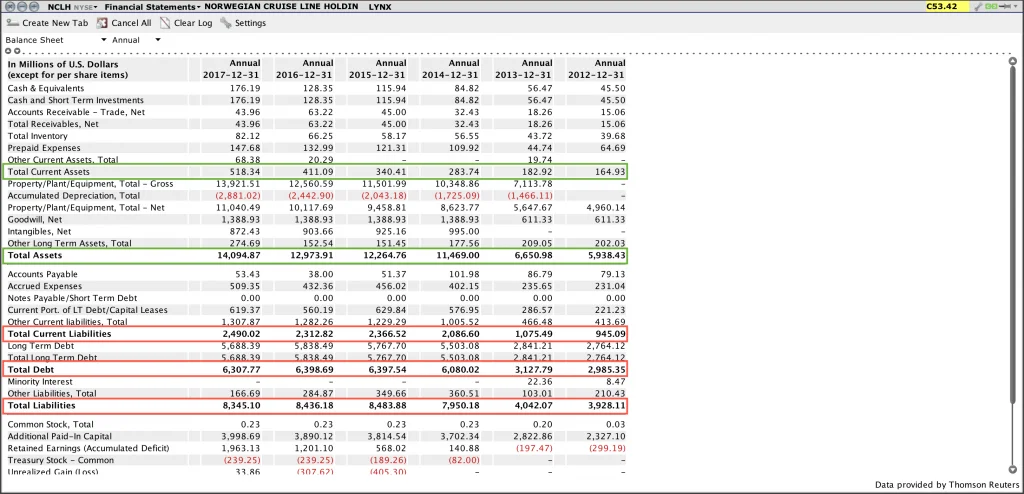Click the 518.34 Total Current Assets value
This screenshot has height=494, width=1024.
(x=246, y=172)
